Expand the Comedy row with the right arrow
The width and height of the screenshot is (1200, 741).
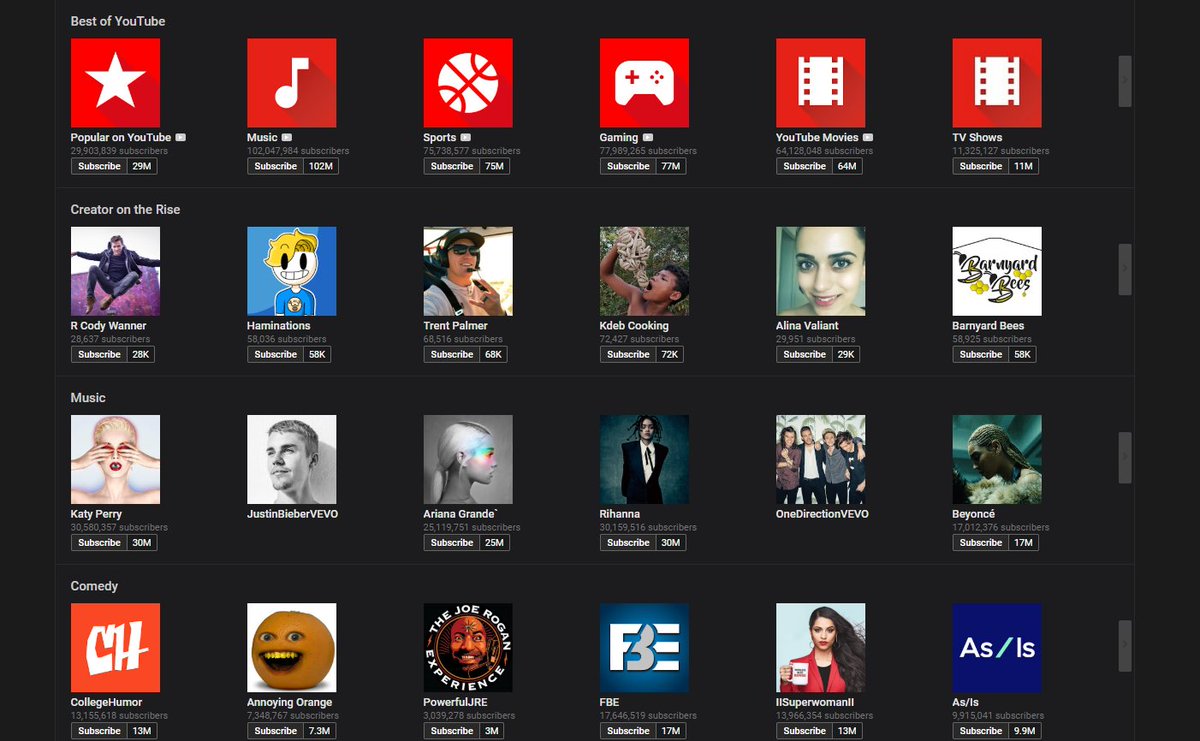click(x=1125, y=645)
